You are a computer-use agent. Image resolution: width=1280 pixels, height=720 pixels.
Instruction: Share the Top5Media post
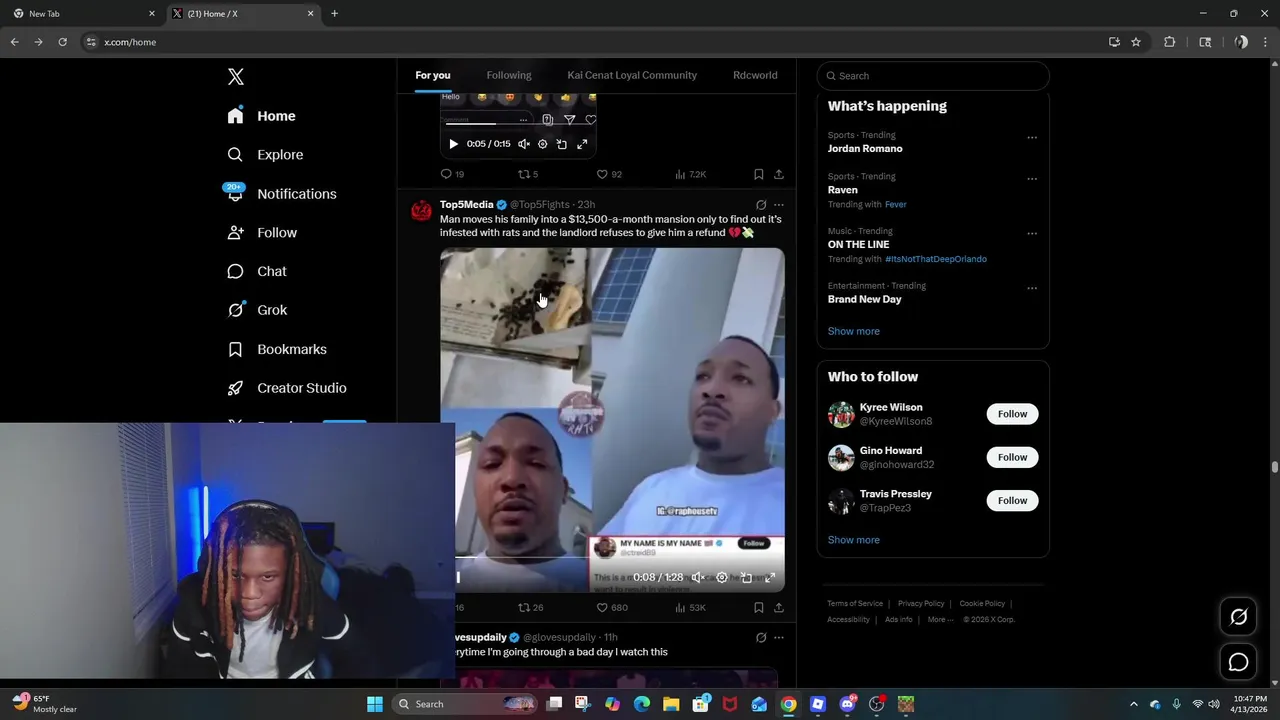click(x=779, y=607)
